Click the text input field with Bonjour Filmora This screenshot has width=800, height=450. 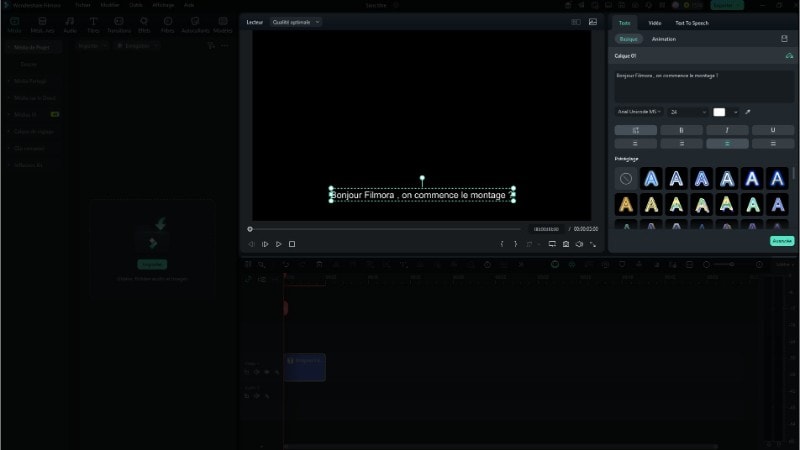704,86
